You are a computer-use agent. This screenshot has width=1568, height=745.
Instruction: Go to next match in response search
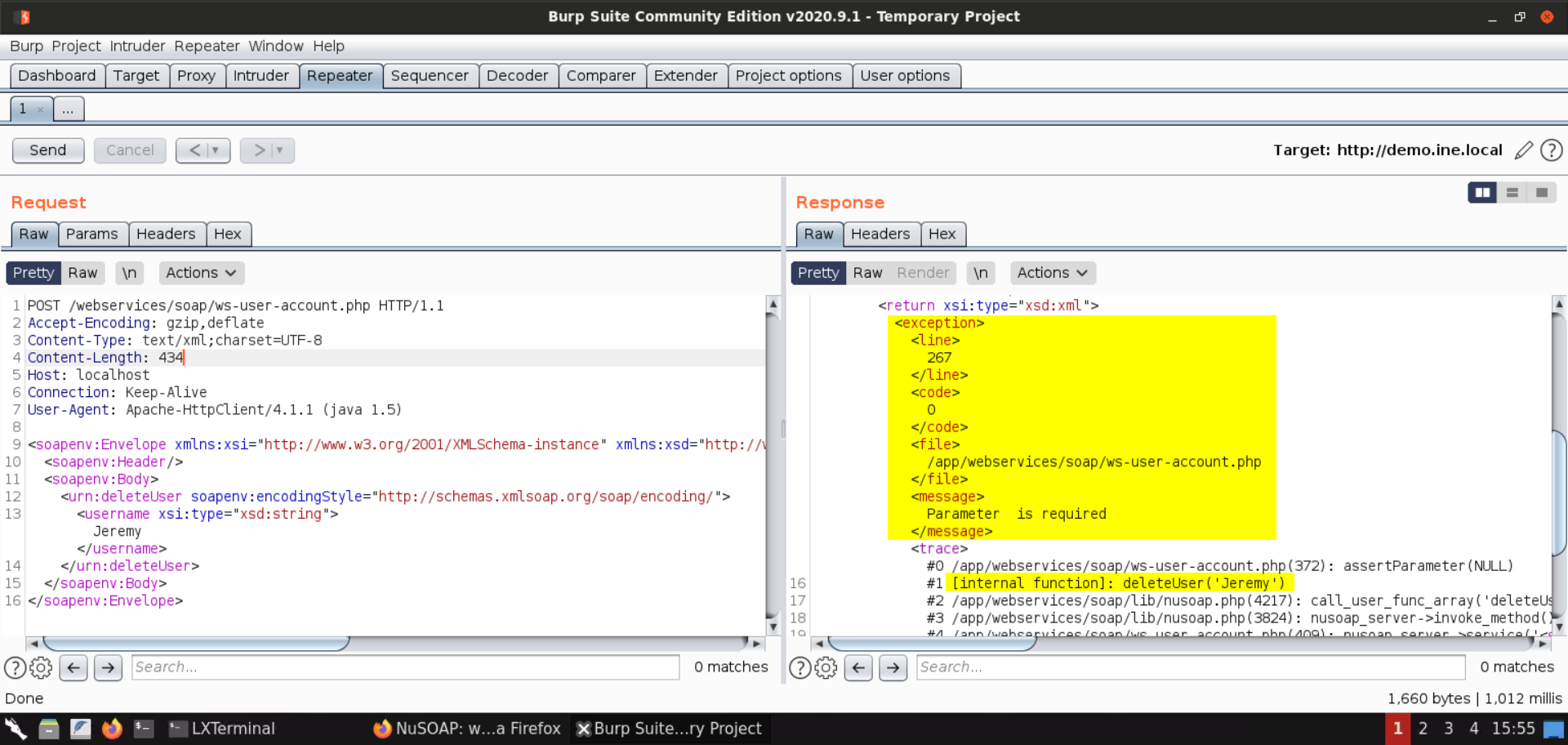893,667
